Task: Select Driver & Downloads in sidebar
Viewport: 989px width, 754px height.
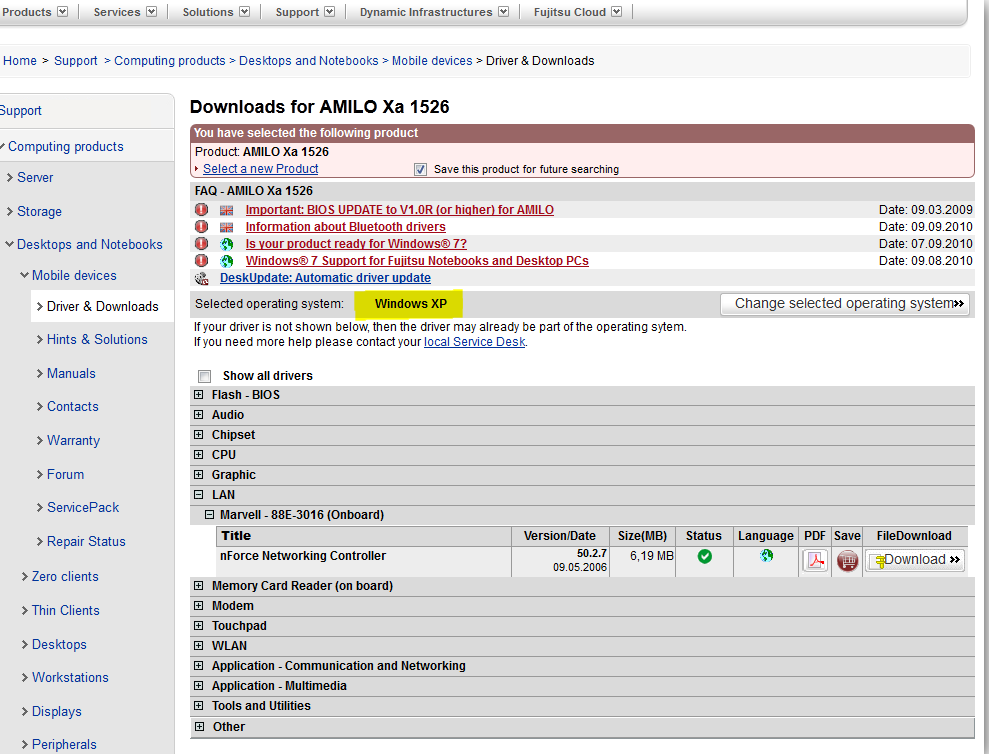Action: [x=103, y=307]
